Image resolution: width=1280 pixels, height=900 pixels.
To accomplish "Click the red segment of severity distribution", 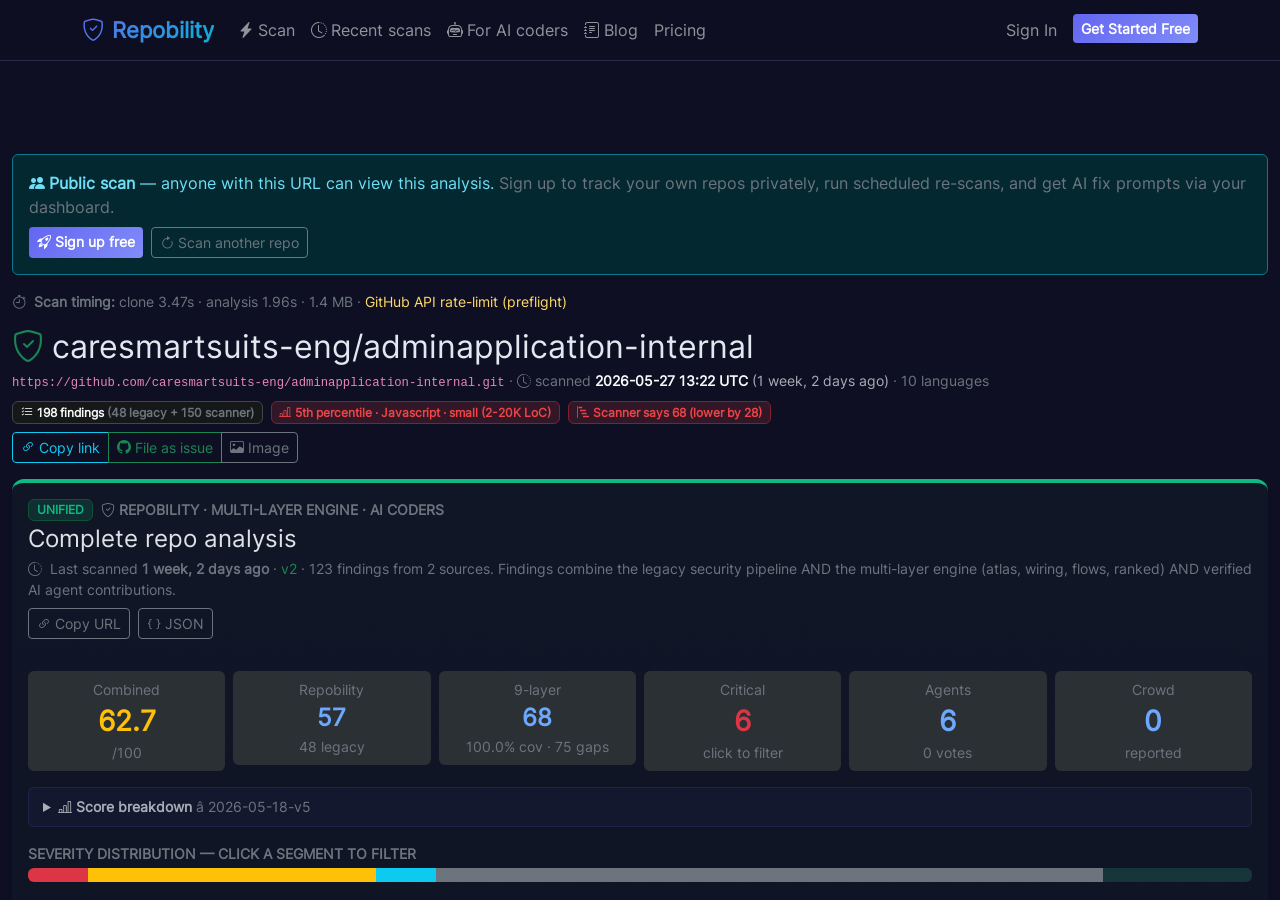I will click(58, 875).
